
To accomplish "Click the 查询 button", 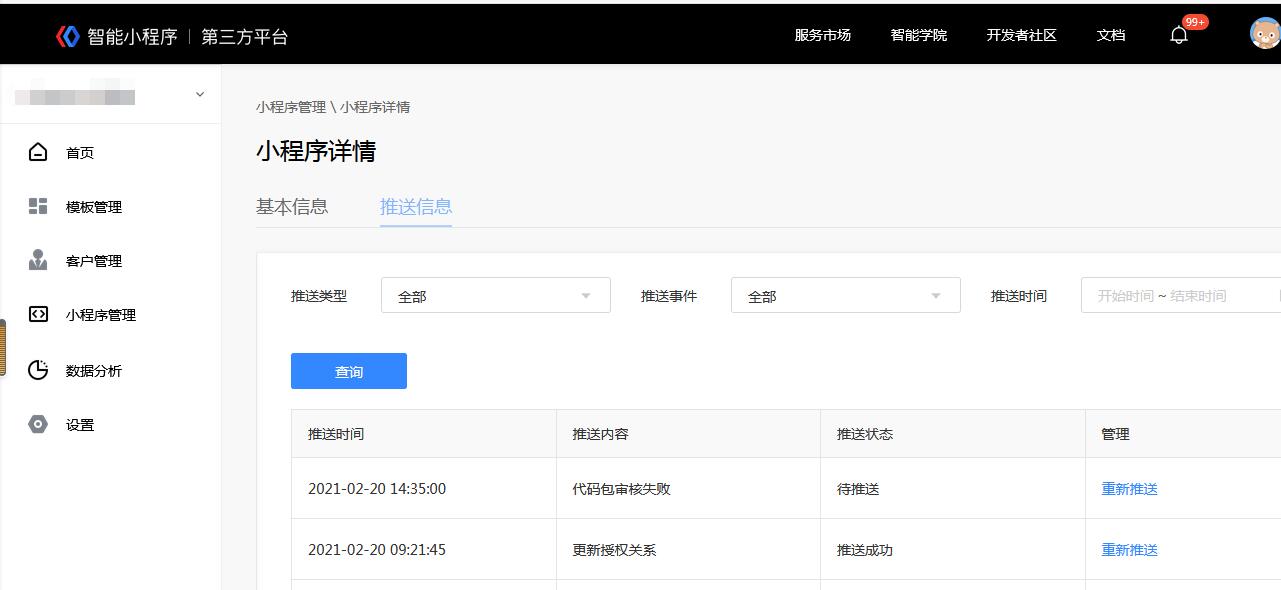I will point(349,371).
